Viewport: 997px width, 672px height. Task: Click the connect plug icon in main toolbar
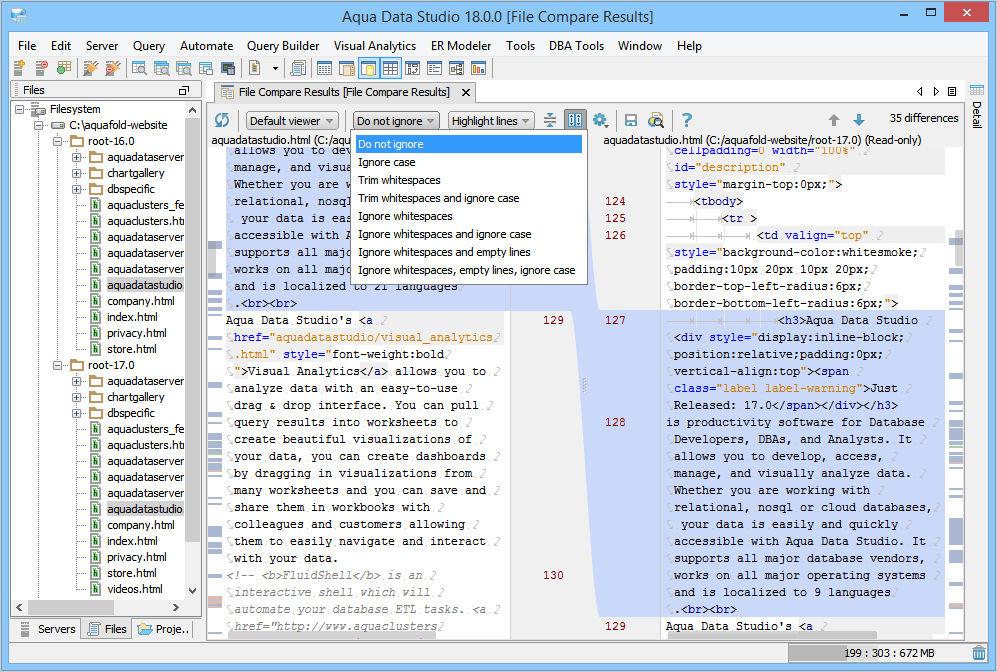91,68
